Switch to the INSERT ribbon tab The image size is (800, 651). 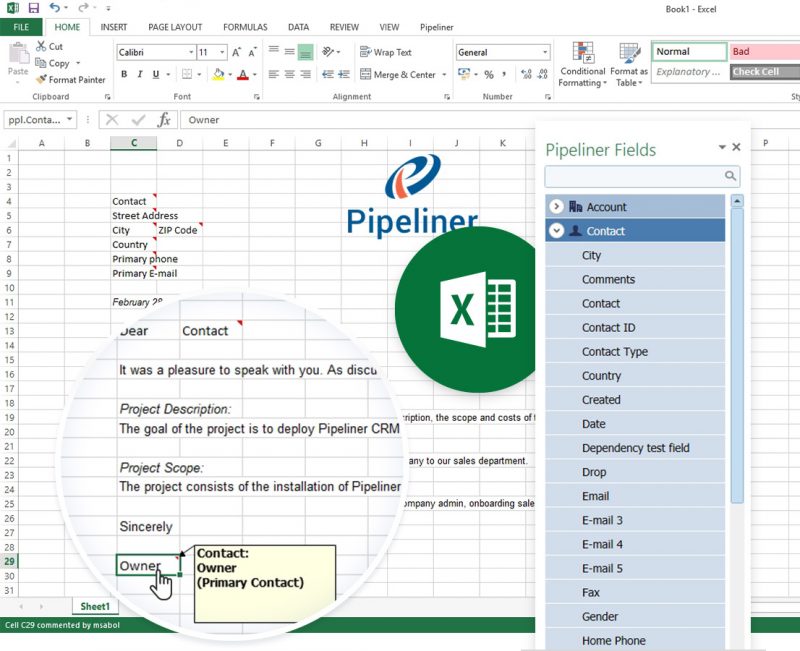pos(114,27)
